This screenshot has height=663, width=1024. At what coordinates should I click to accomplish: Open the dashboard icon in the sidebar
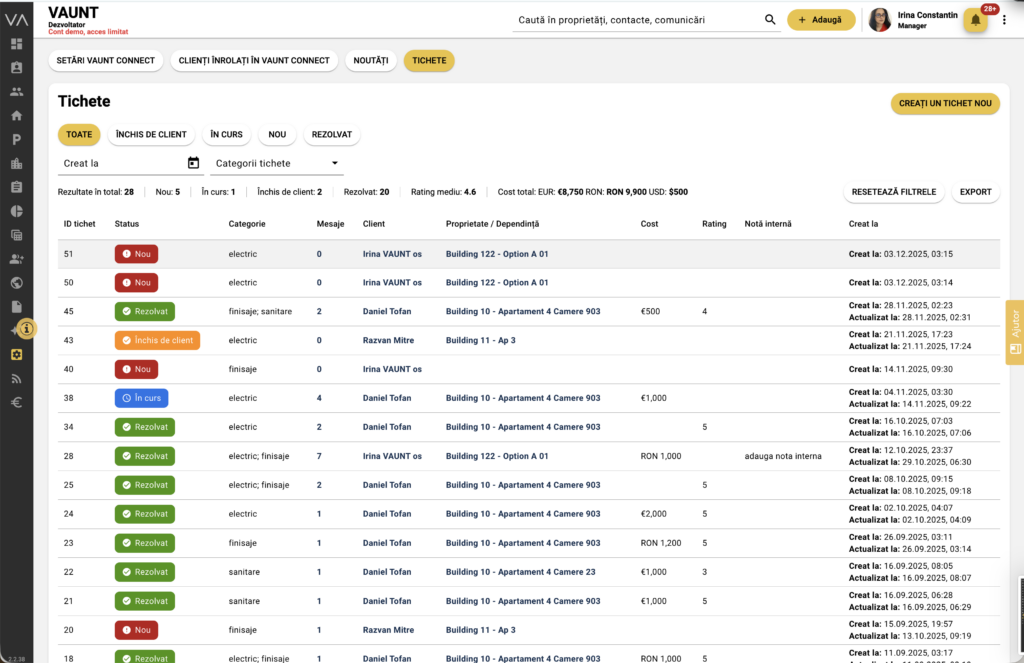pyautogui.click(x=16, y=44)
